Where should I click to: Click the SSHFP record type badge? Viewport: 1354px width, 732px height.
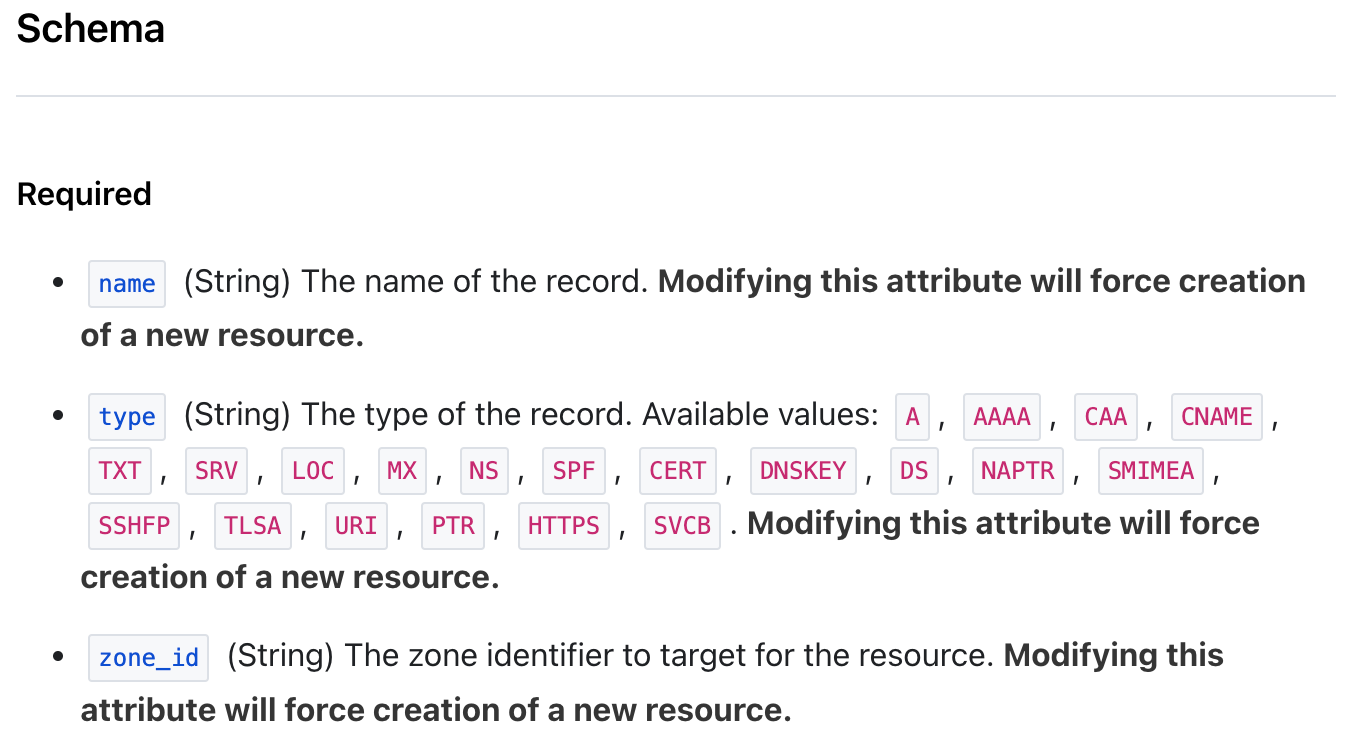pos(134,525)
